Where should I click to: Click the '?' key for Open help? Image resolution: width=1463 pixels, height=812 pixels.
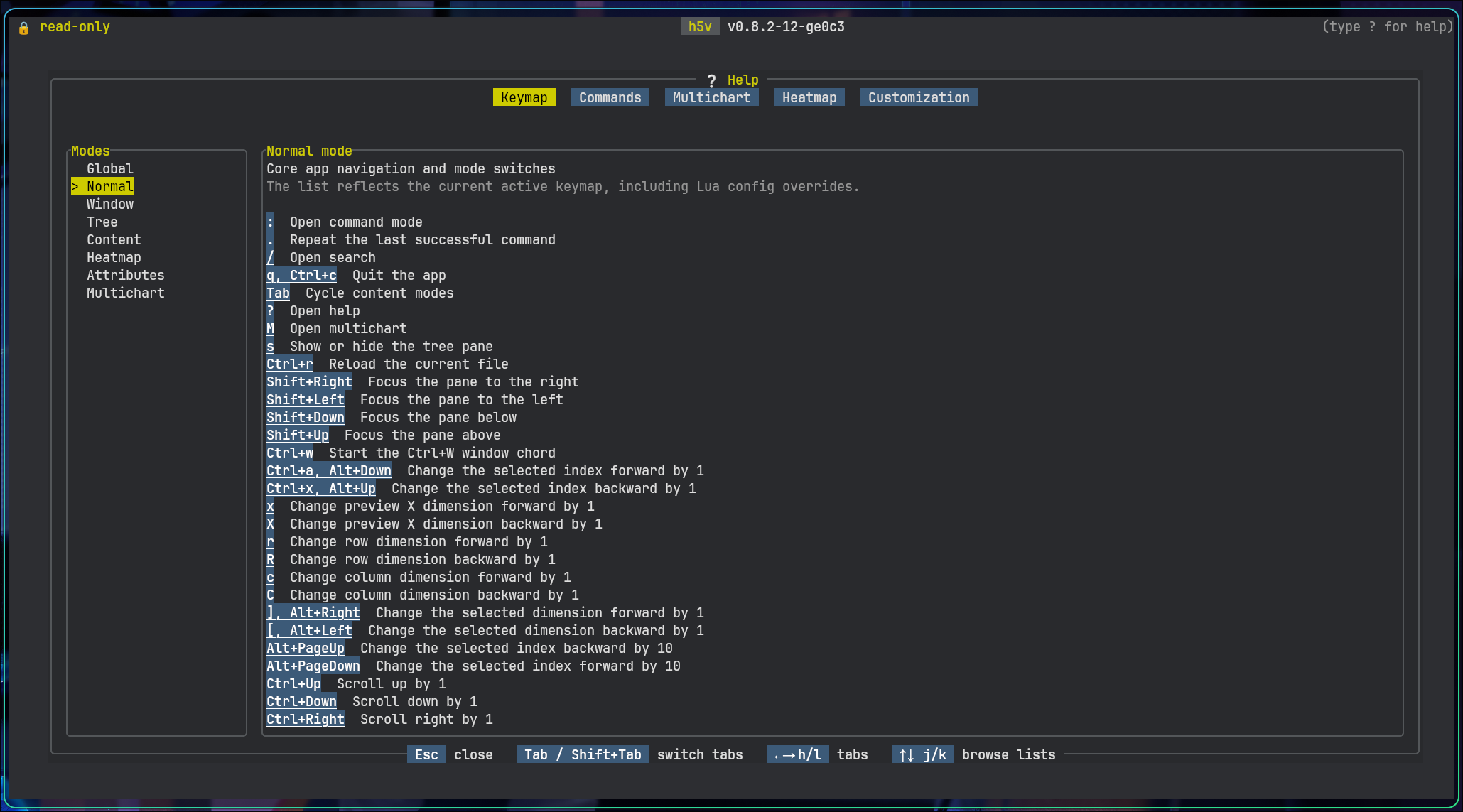(270, 311)
